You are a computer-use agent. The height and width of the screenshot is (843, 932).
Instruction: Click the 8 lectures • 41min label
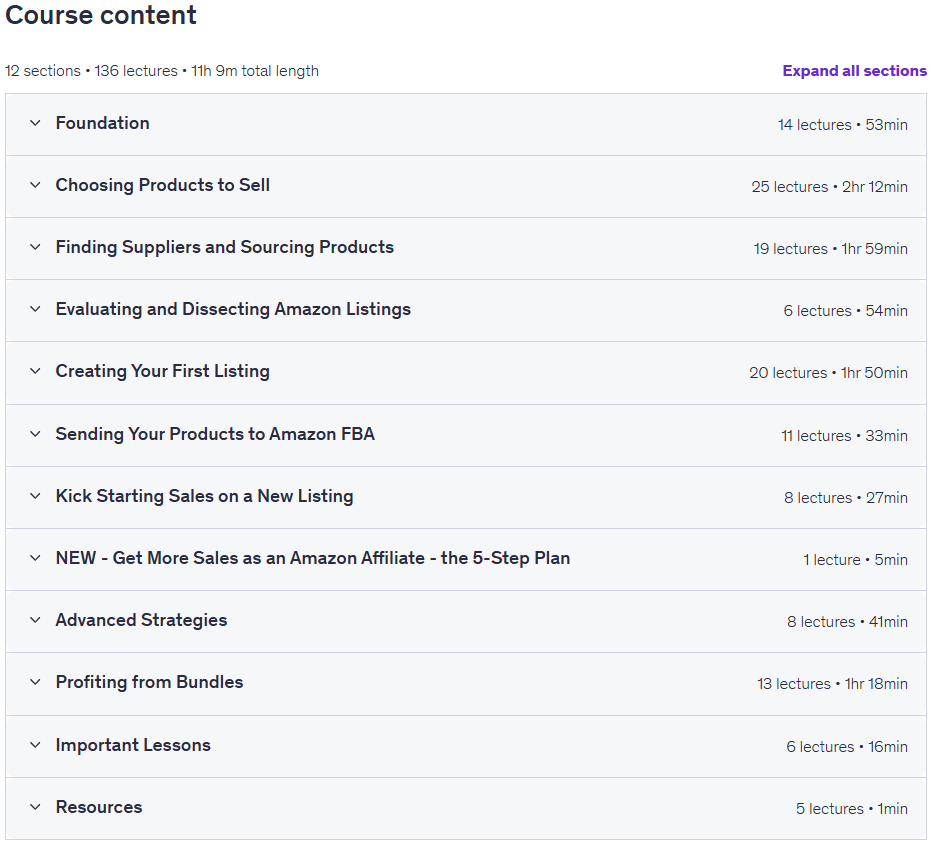(848, 622)
